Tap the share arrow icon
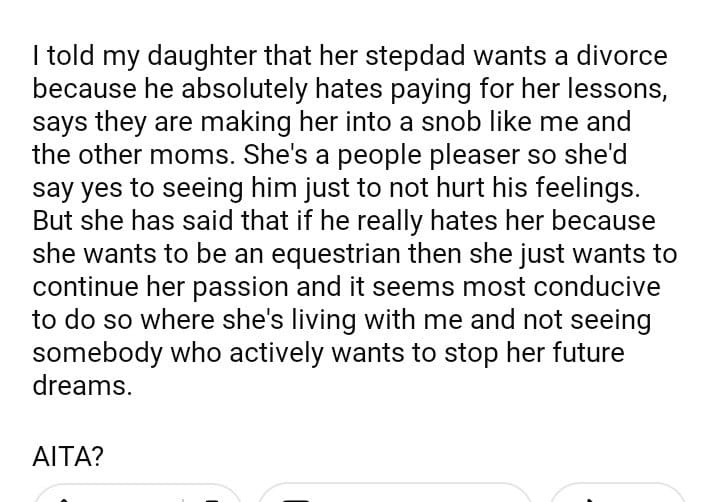Screen dimensions: 720x502 (592, 497)
